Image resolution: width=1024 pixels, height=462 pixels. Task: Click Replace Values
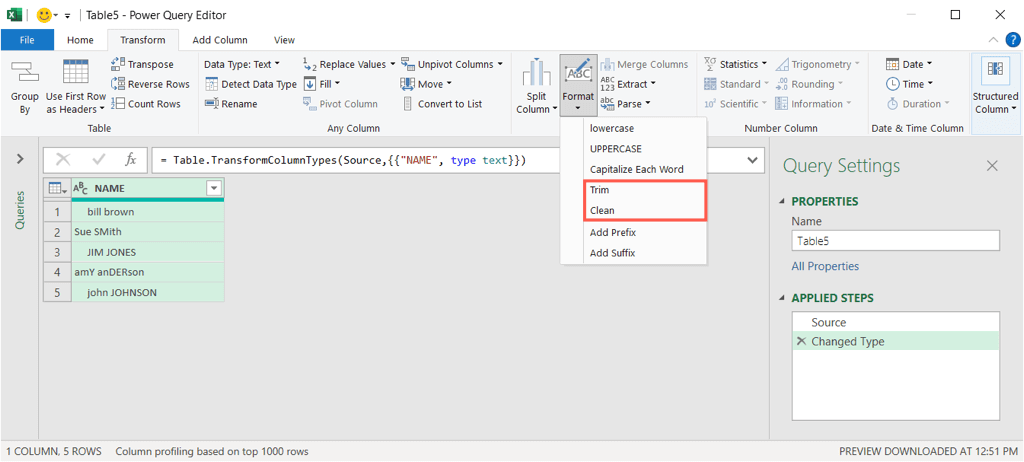349,64
